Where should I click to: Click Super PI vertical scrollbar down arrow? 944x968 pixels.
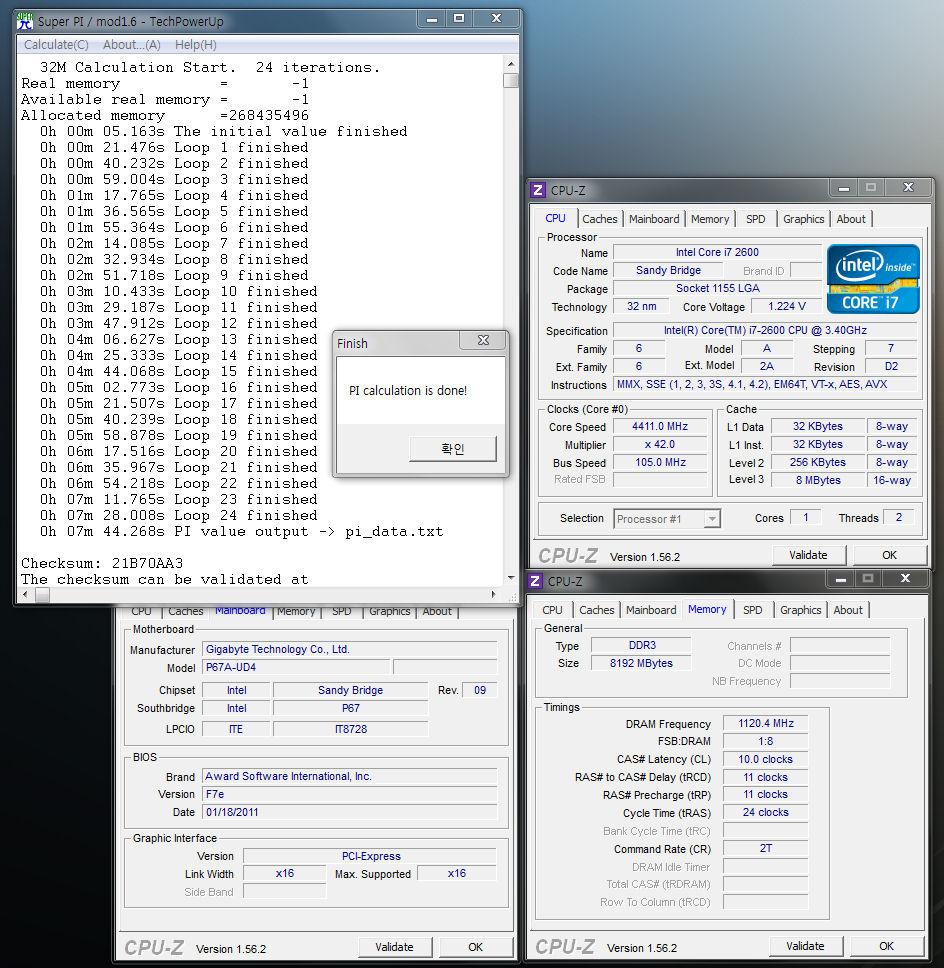(x=511, y=578)
